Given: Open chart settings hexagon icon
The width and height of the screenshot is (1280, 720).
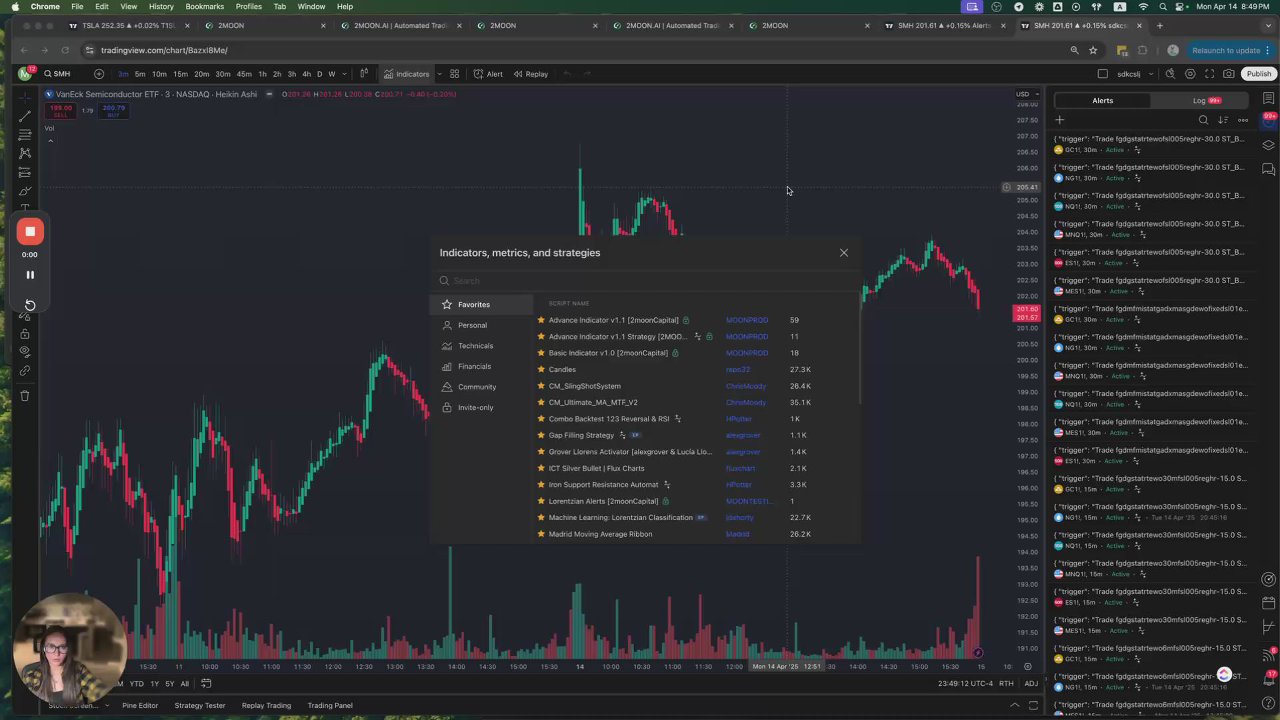Looking at the screenshot, I should pyautogui.click(x=1190, y=74).
